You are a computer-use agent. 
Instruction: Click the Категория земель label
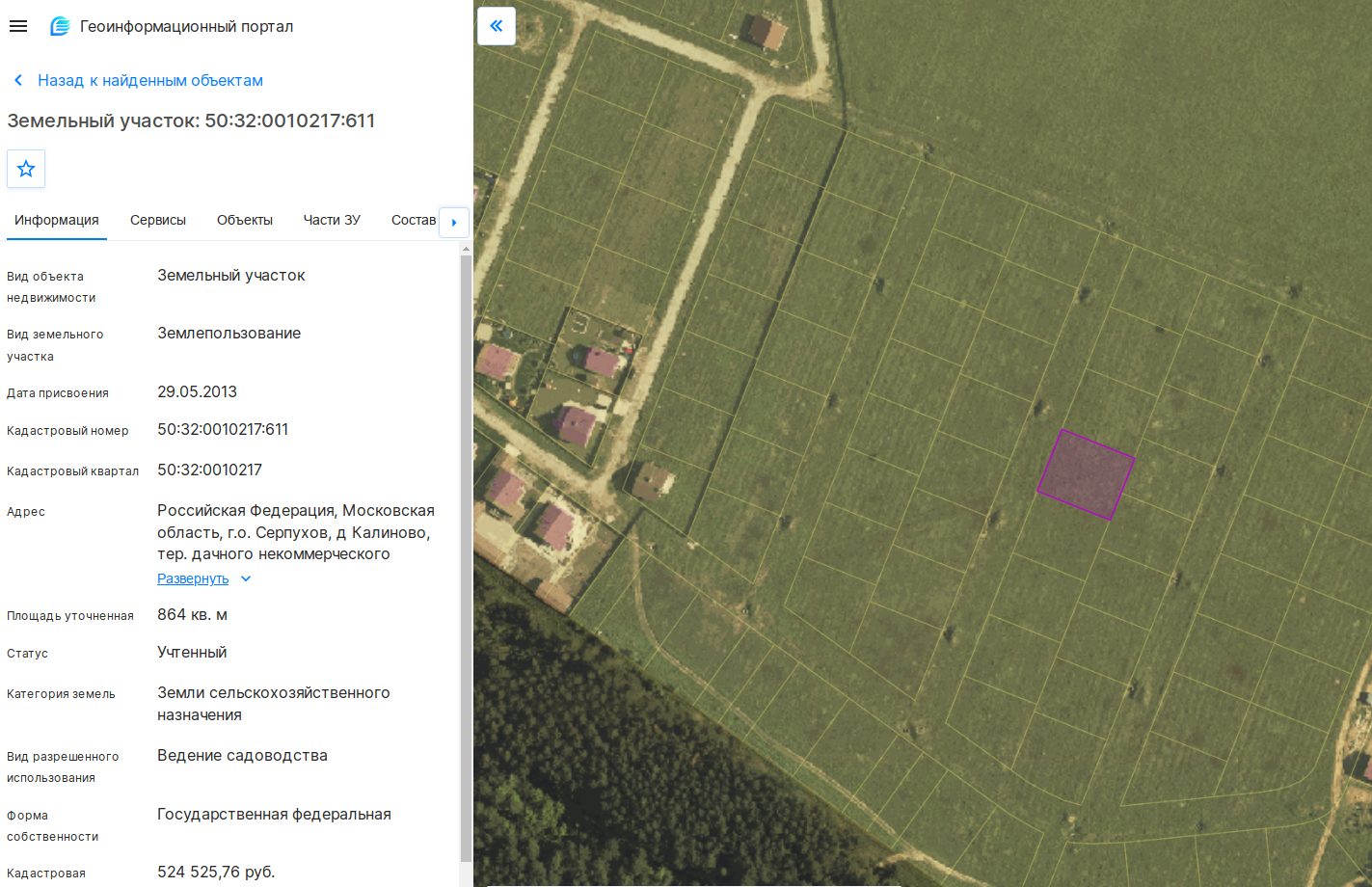pos(61,694)
